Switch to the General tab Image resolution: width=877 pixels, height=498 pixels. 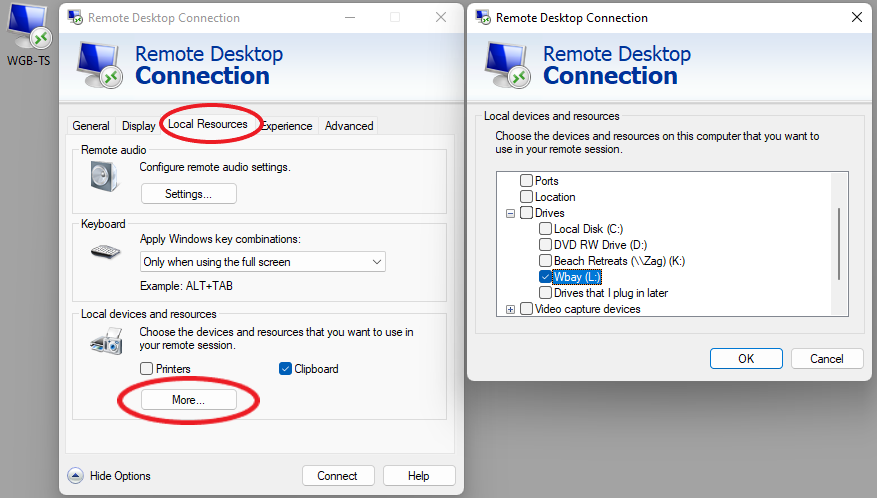pyautogui.click(x=91, y=126)
